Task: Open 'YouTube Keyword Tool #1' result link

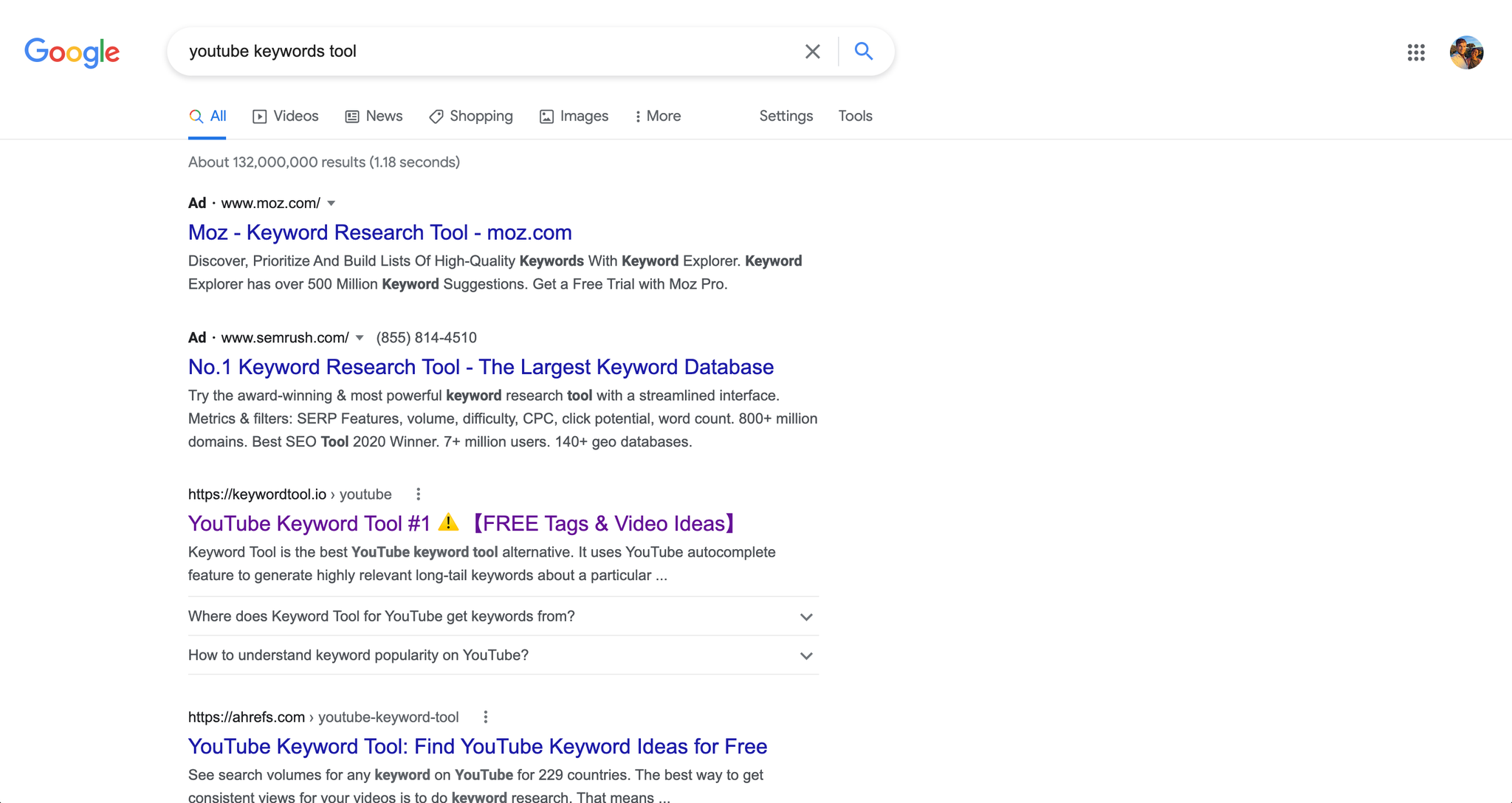Action: 463,523
